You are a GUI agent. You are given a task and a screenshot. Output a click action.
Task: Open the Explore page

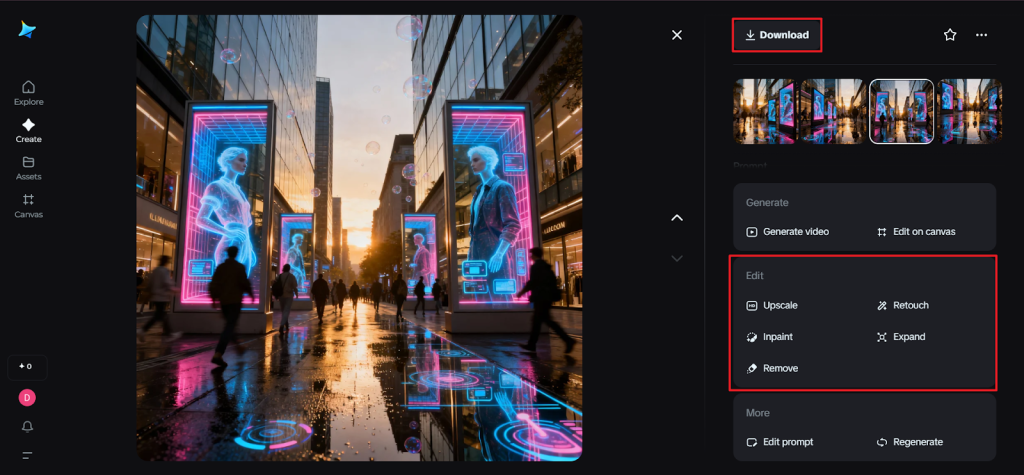point(28,93)
